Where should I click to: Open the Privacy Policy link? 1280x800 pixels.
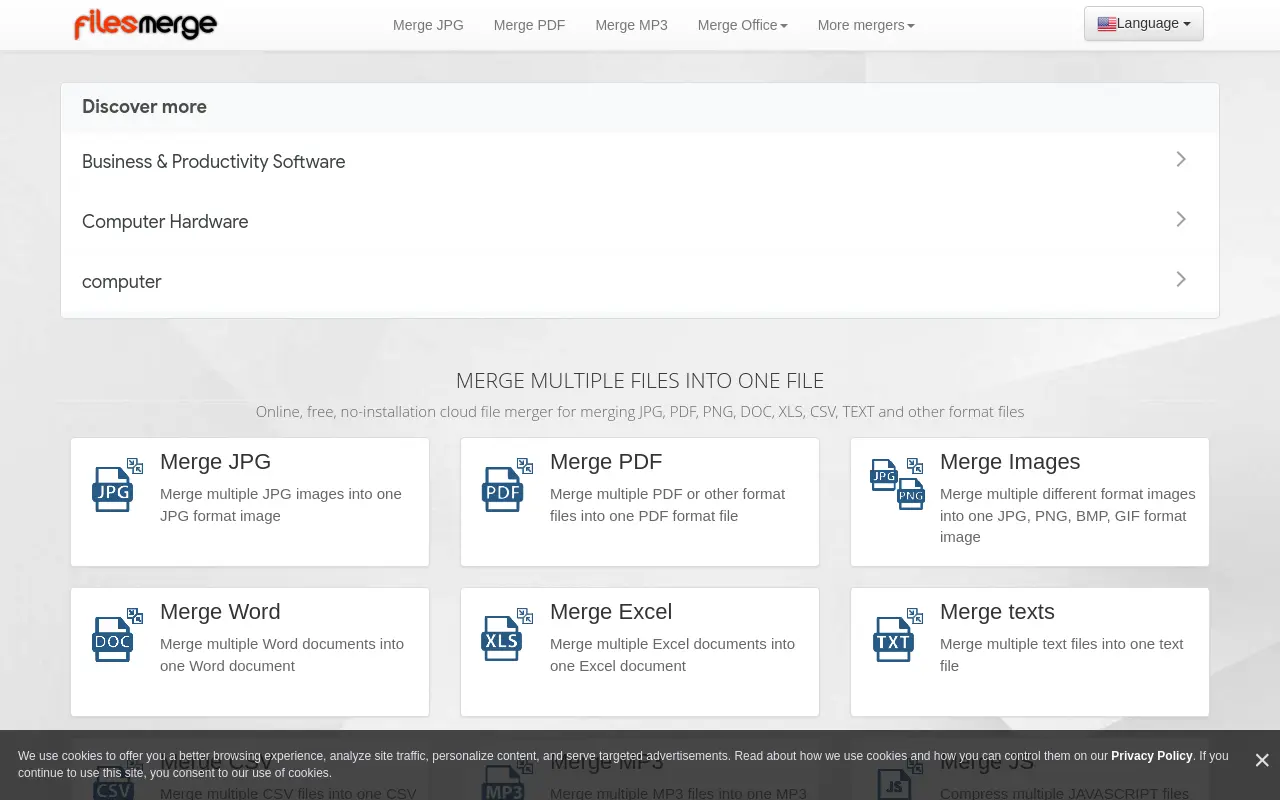pos(1151,756)
